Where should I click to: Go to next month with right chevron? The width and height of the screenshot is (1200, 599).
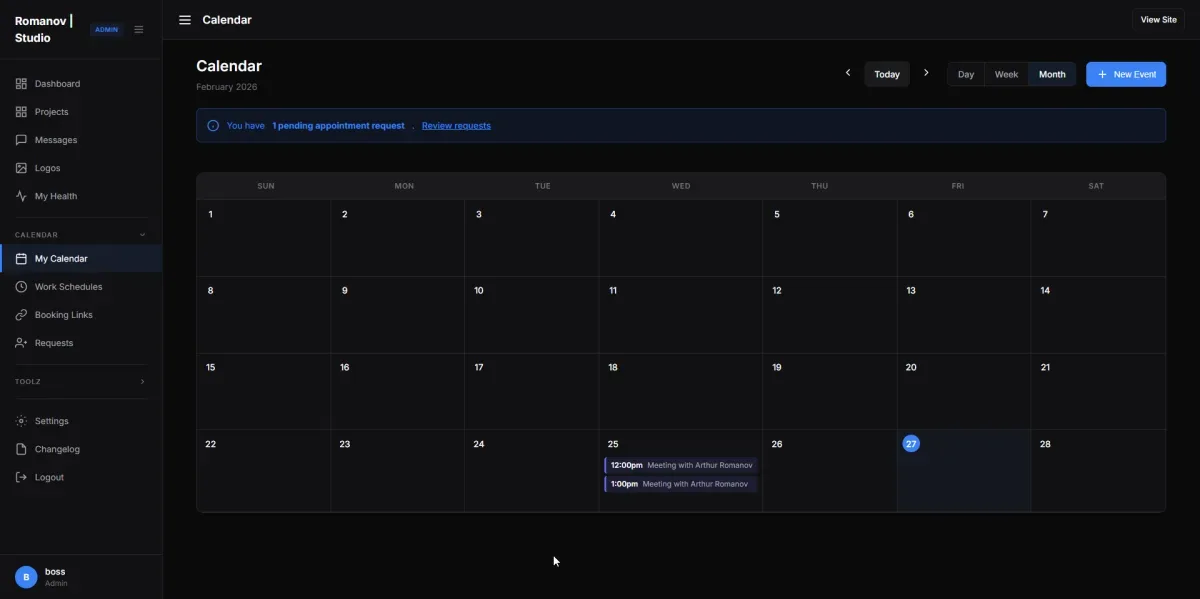926,73
